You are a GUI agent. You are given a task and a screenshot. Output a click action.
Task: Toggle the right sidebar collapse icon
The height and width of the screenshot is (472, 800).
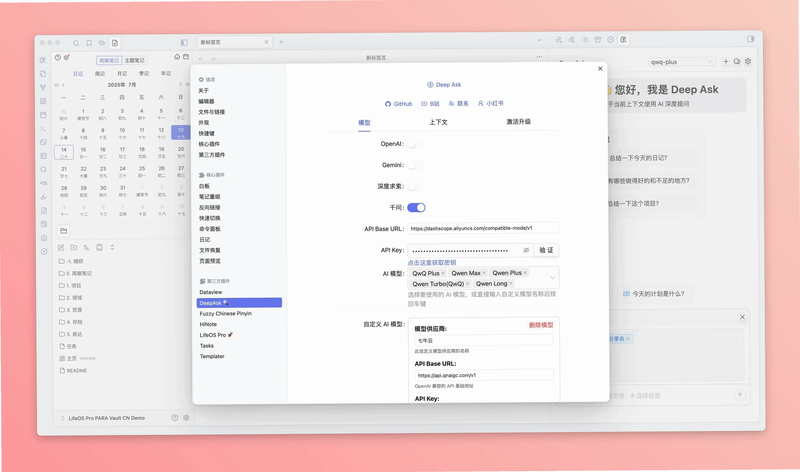[x=751, y=39]
